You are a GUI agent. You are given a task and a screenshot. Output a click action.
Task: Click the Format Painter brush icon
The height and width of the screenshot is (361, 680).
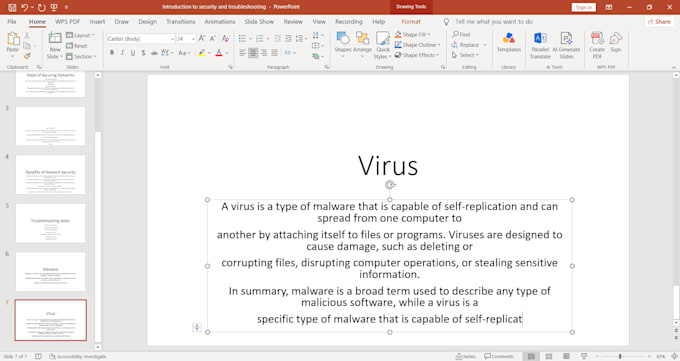pos(27,56)
